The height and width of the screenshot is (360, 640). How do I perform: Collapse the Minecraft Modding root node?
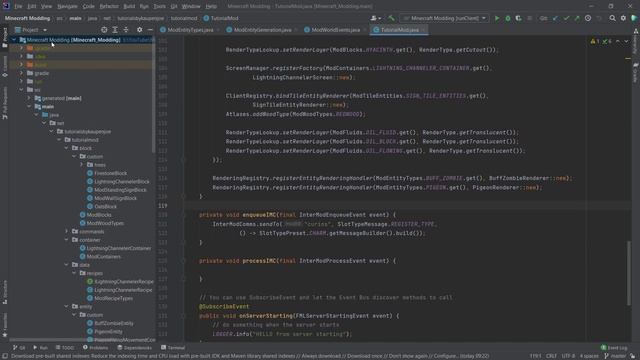(x=14, y=40)
